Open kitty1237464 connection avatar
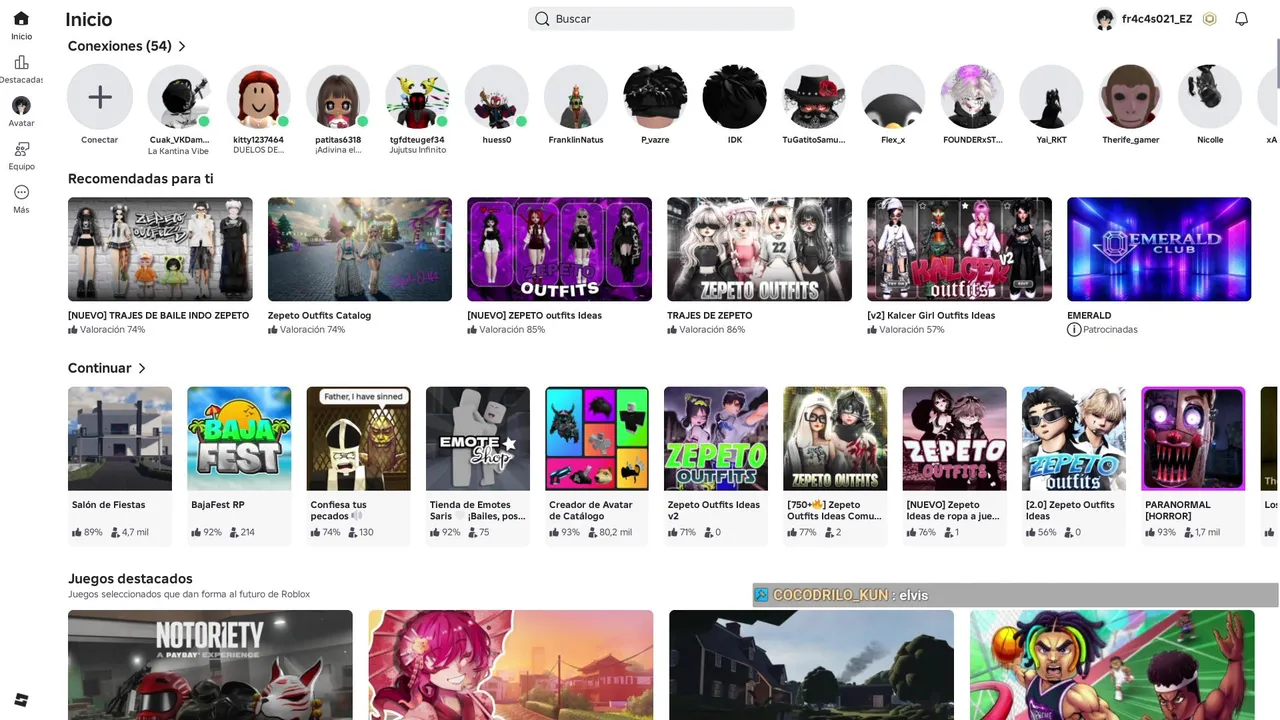This screenshot has height=720, width=1280. coord(258,97)
